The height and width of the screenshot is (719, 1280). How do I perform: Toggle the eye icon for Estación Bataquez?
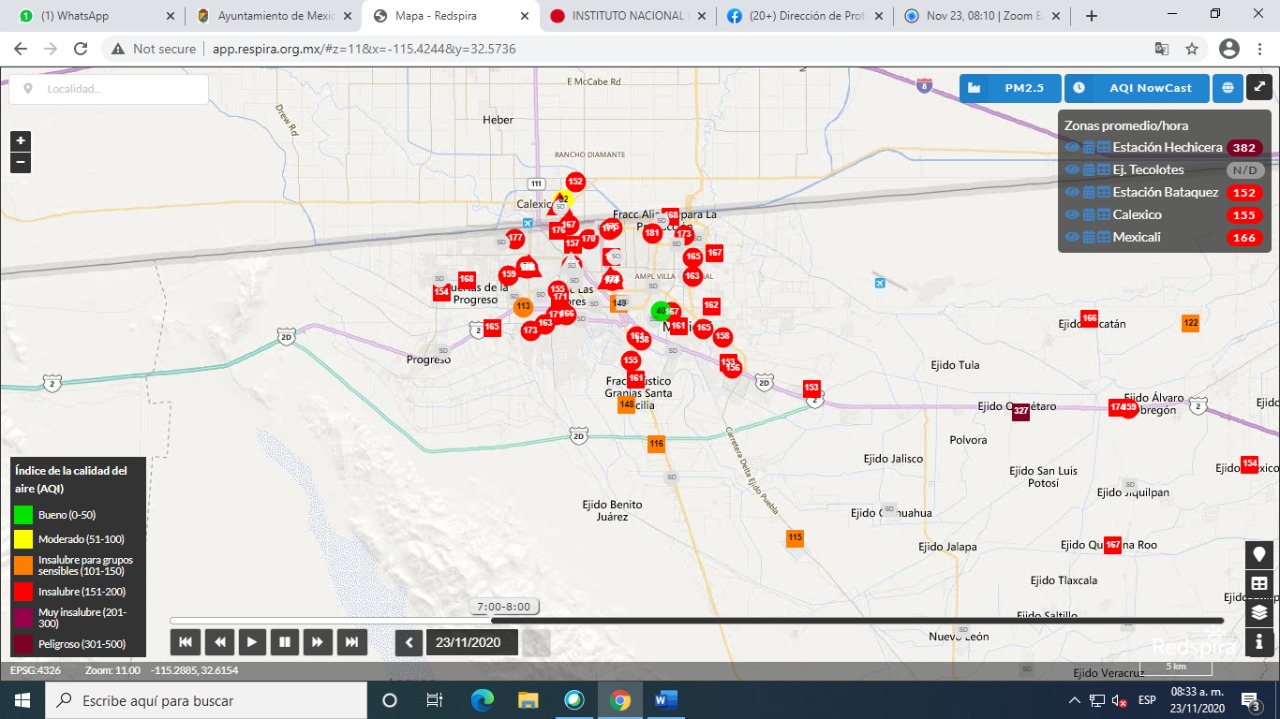pyautogui.click(x=1072, y=192)
